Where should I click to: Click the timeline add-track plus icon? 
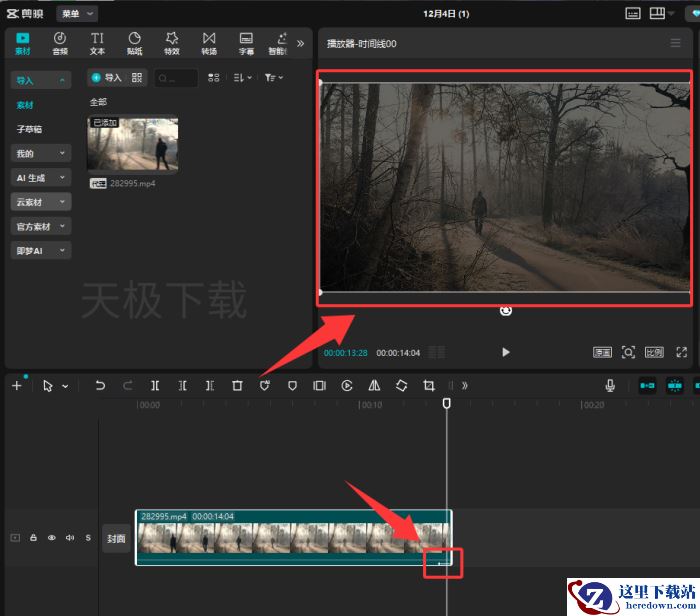click(17, 385)
